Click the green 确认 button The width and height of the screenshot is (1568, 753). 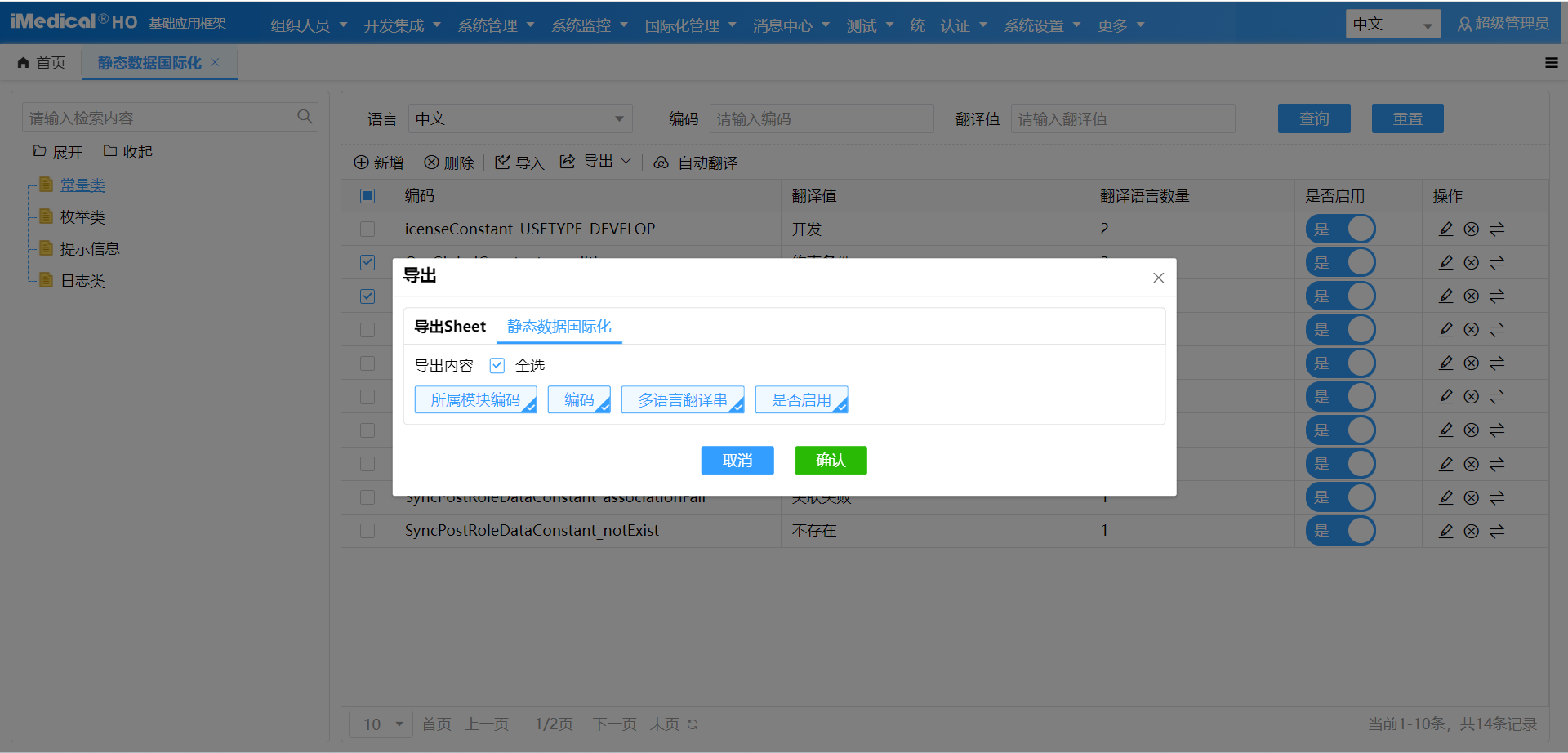tap(831, 461)
